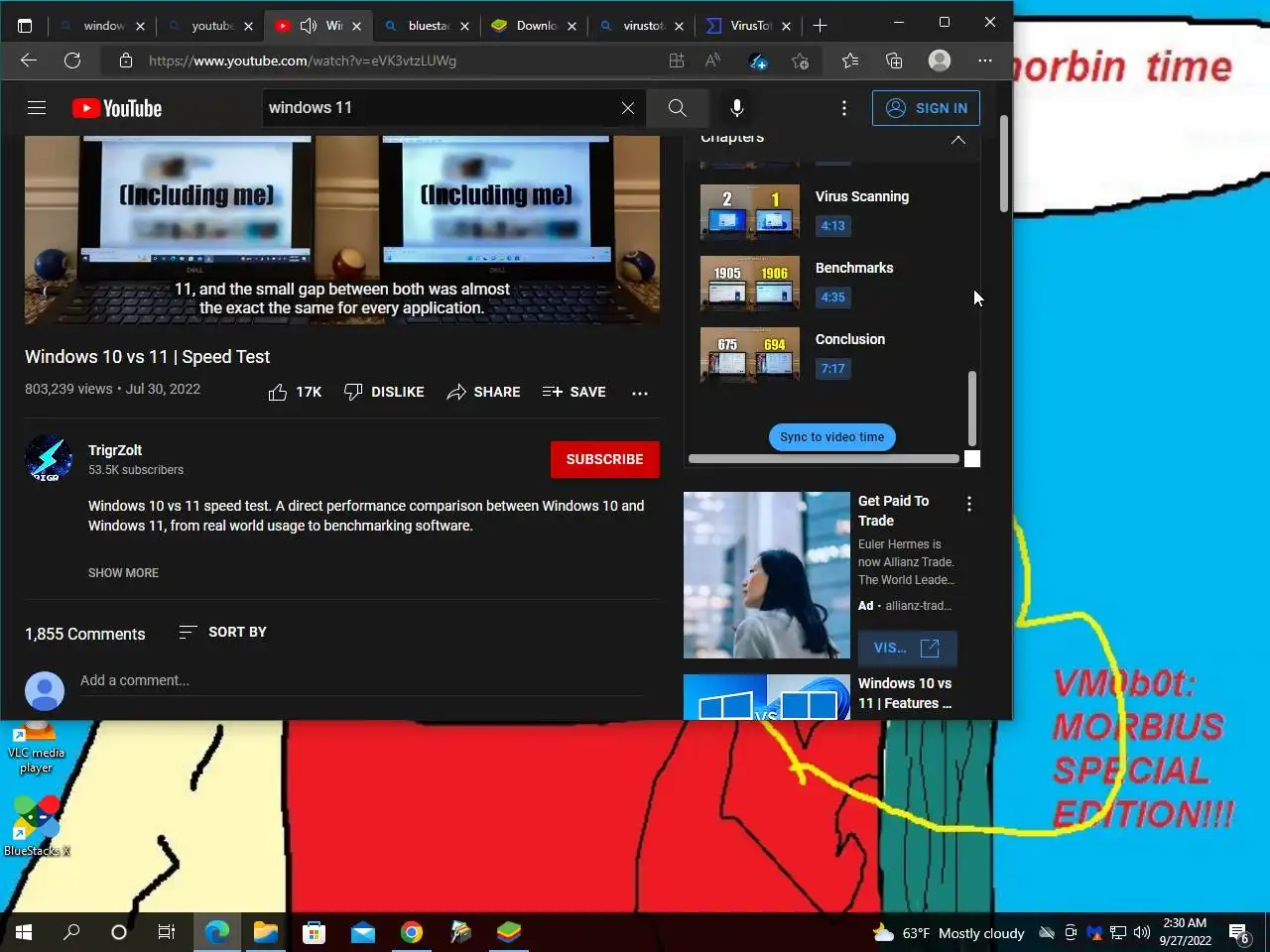Click the Edge address bar URL
Image resolution: width=1270 pixels, height=952 pixels.
coord(303,60)
